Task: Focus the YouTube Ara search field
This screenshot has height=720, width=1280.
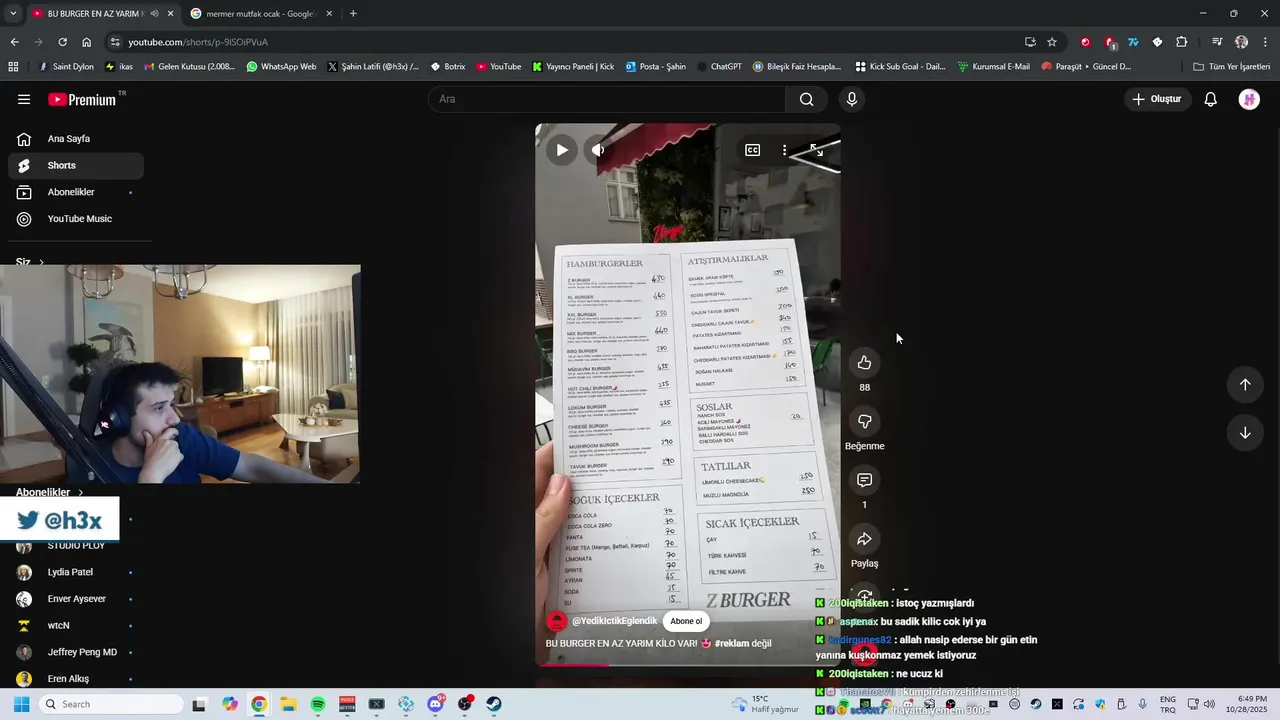Action: pos(607,99)
